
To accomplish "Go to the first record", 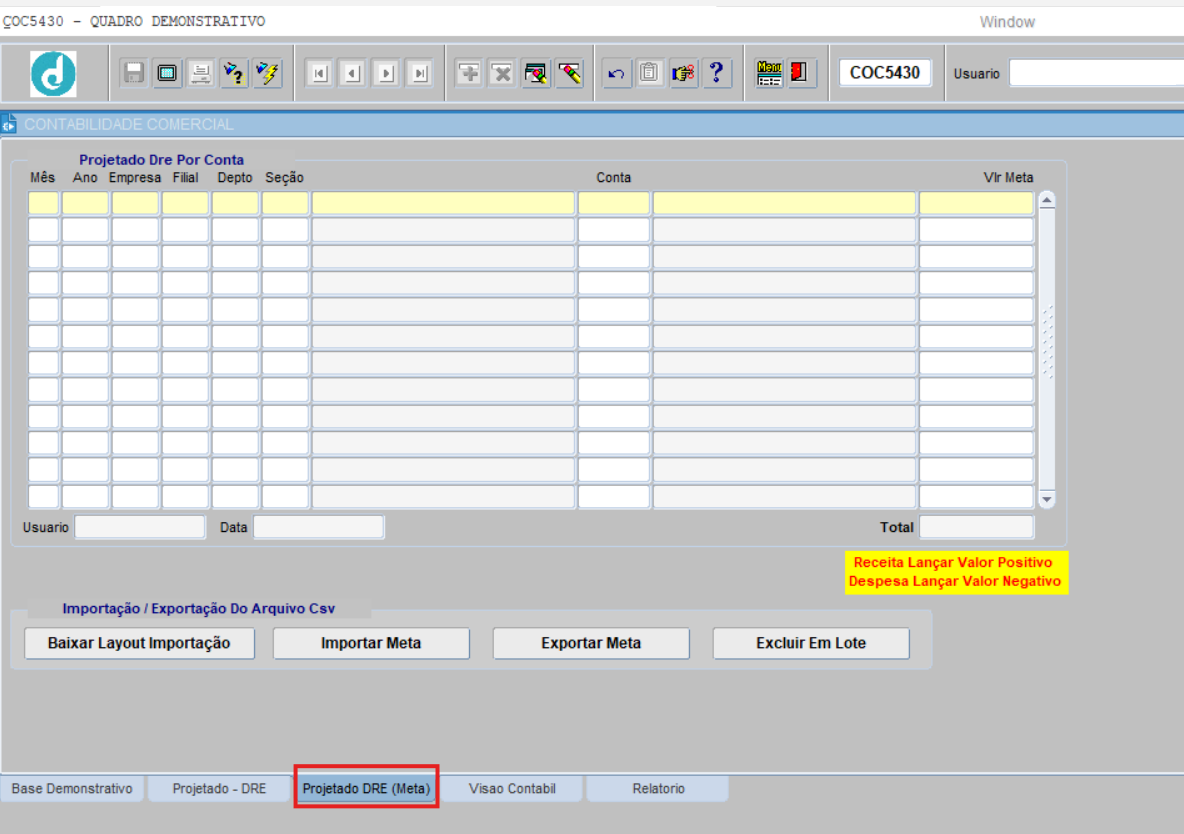I will pos(319,73).
